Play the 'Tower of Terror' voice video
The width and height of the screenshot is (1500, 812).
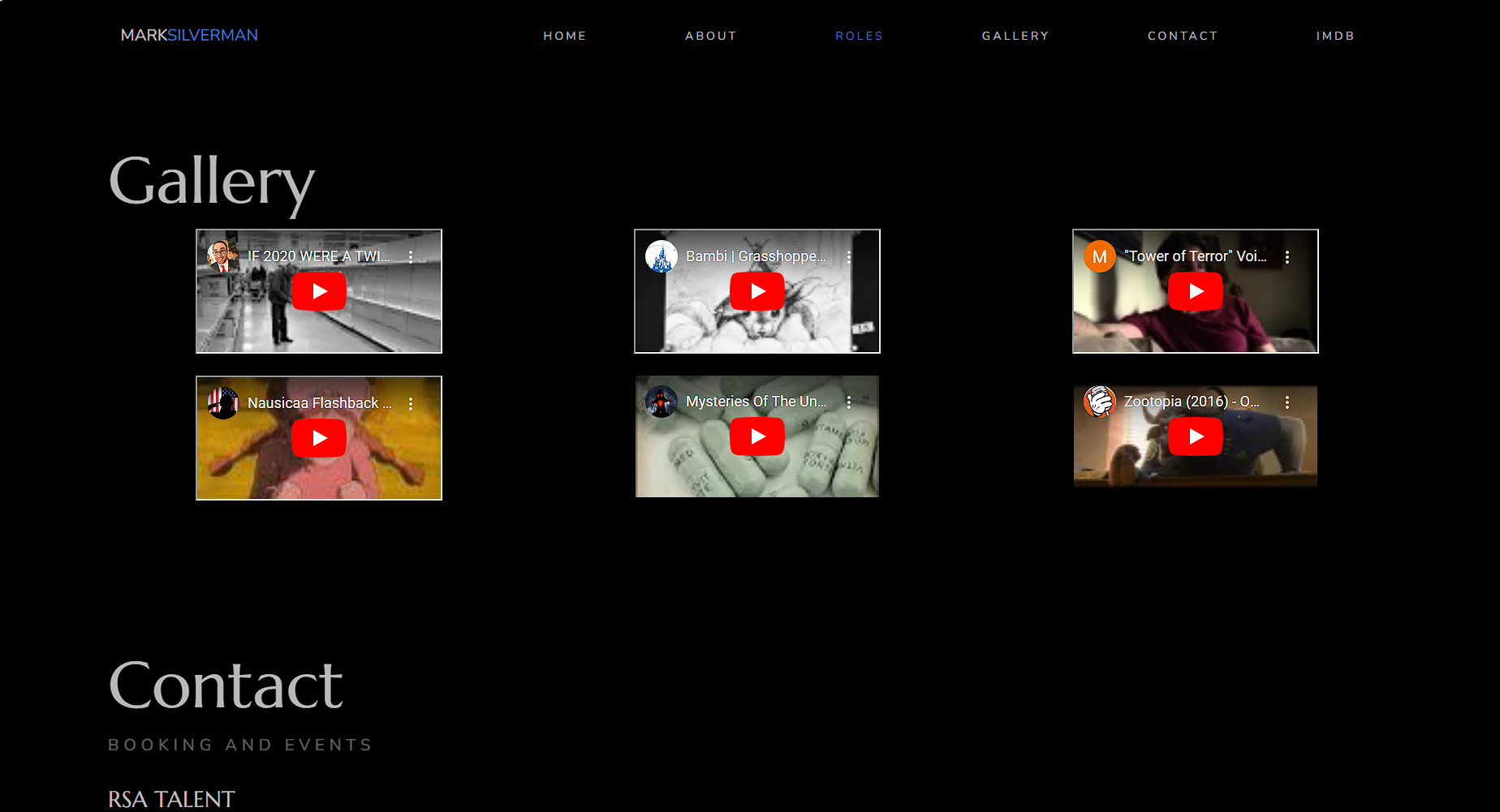1196,291
